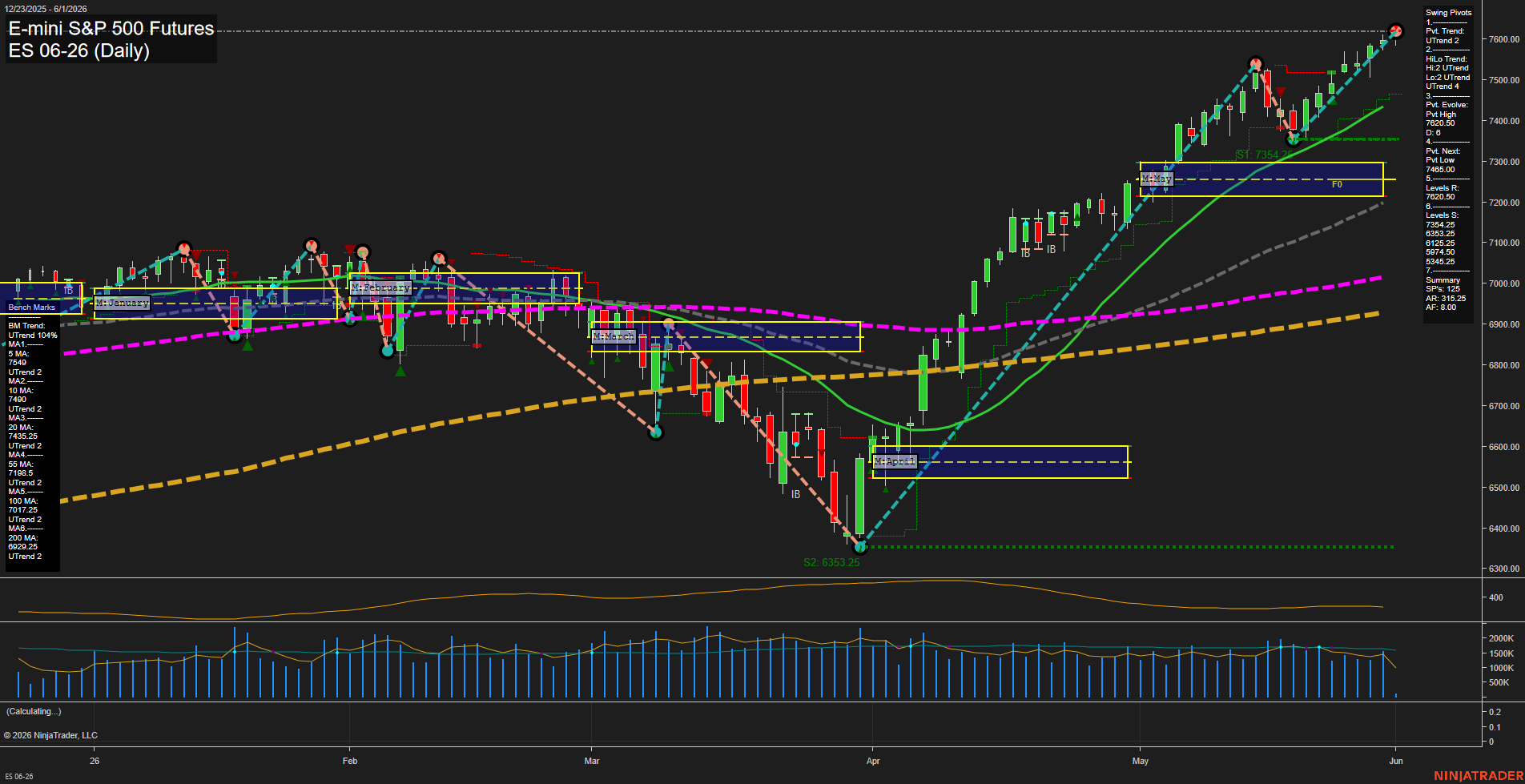Click the May label on time axis
The height and width of the screenshot is (784, 1525).
click(x=1141, y=761)
